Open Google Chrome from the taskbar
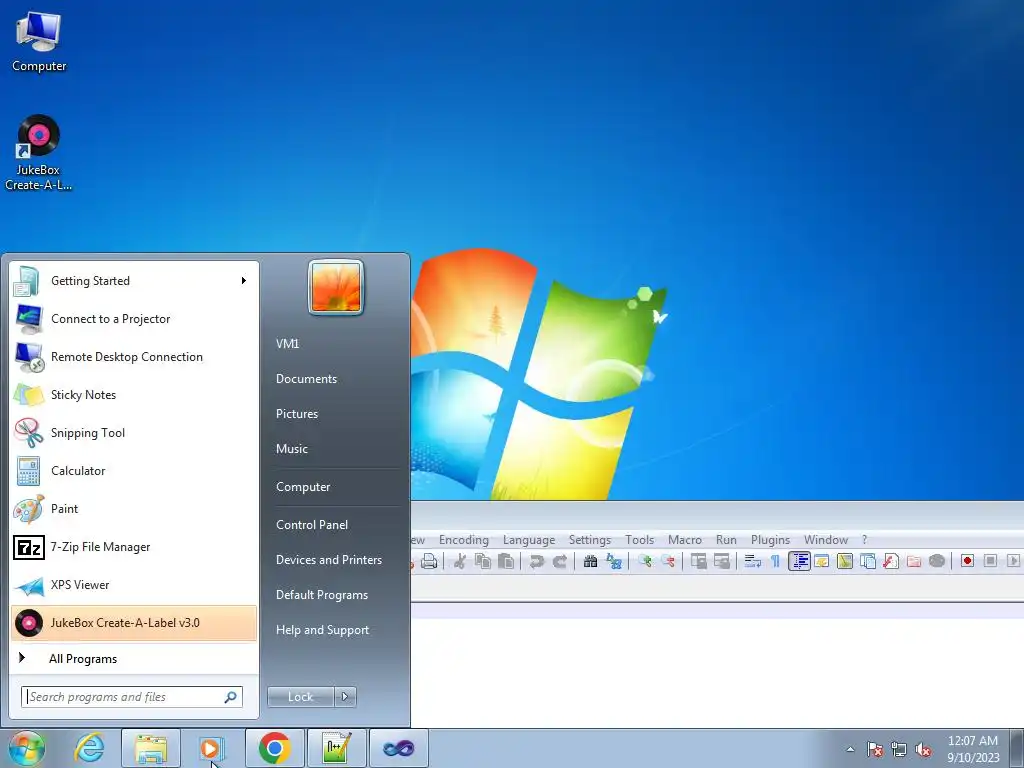Image resolution: width=1024 pixels, height=768 pixels. click(x=275, y=748)
